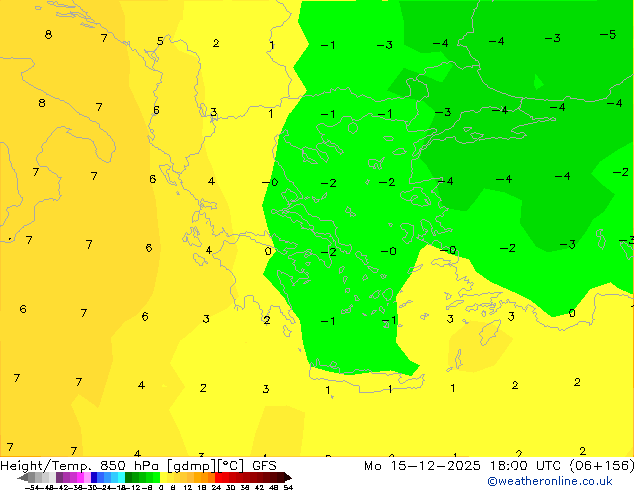The height and width of the screenshot is (490, 634).
Task: Select the dark blue legend swatch
Action: pyautogui.click(x=94, y=477)
